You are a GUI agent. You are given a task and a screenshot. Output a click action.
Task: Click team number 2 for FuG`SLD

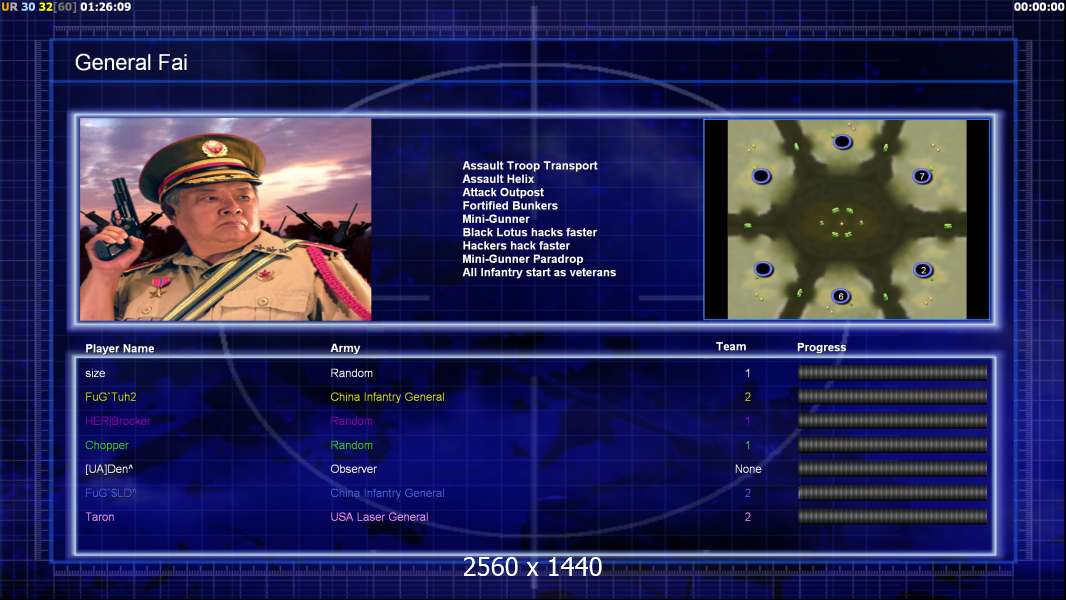[748, 493]
